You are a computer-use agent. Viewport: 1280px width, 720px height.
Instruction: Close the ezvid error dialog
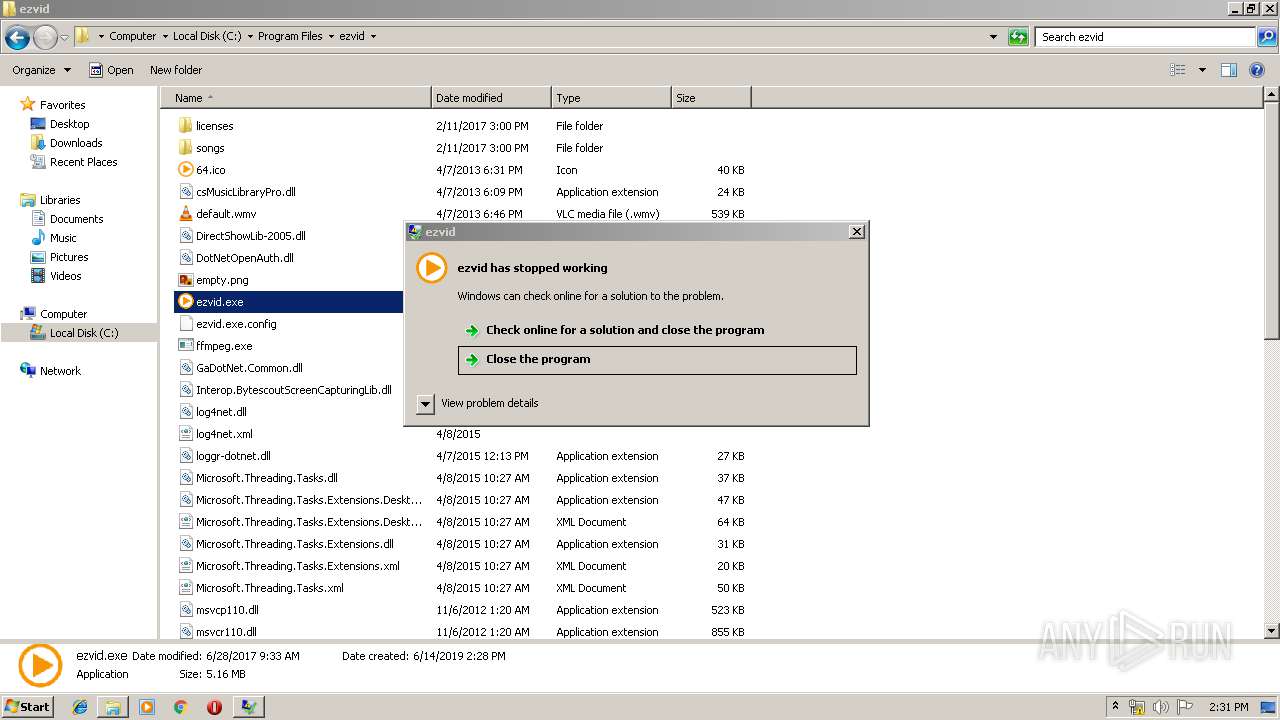[x=856, y=231]
